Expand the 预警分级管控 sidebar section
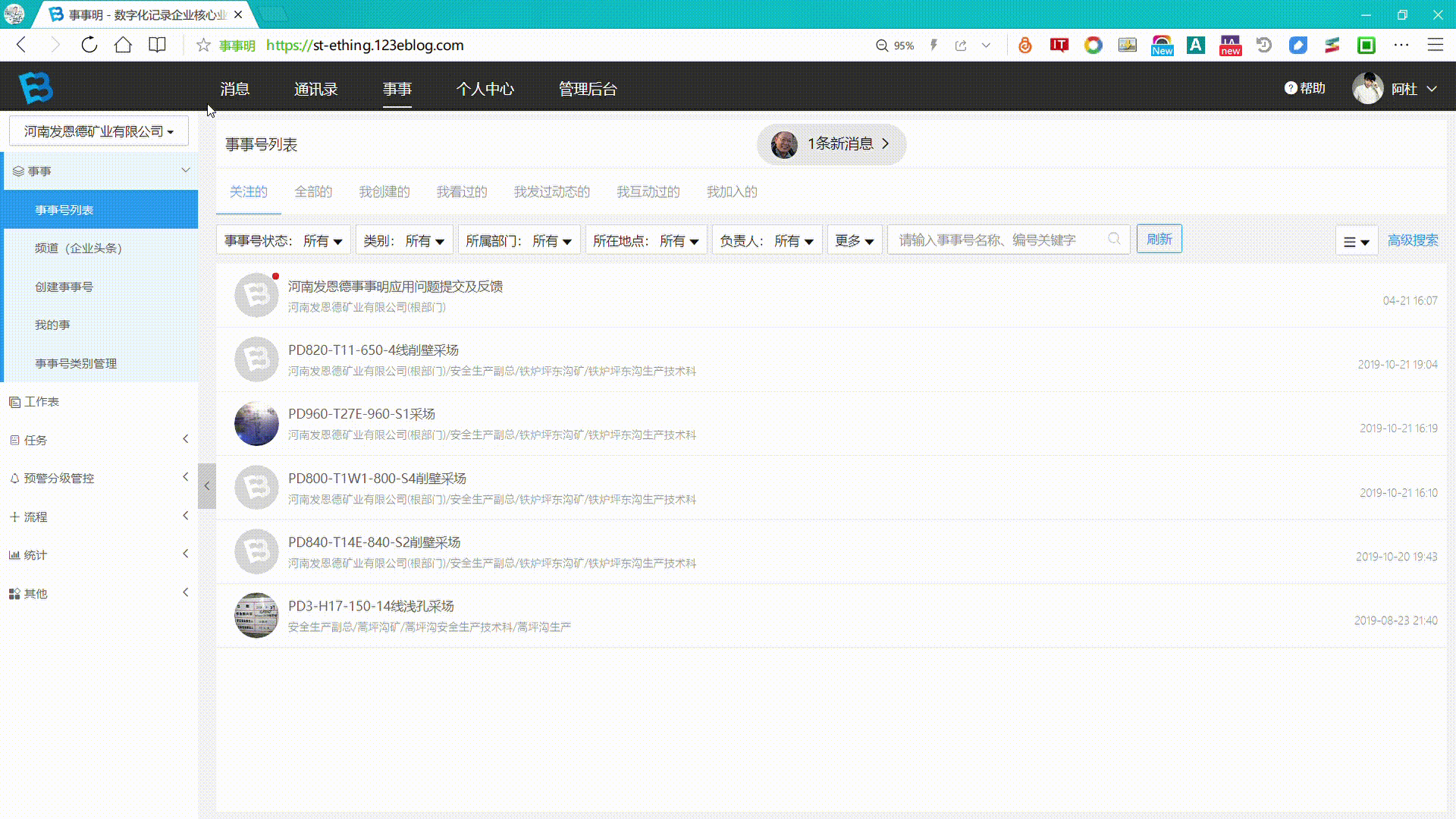The height and width of the screenshot is (819, 1456). click(x=186, y=477)
